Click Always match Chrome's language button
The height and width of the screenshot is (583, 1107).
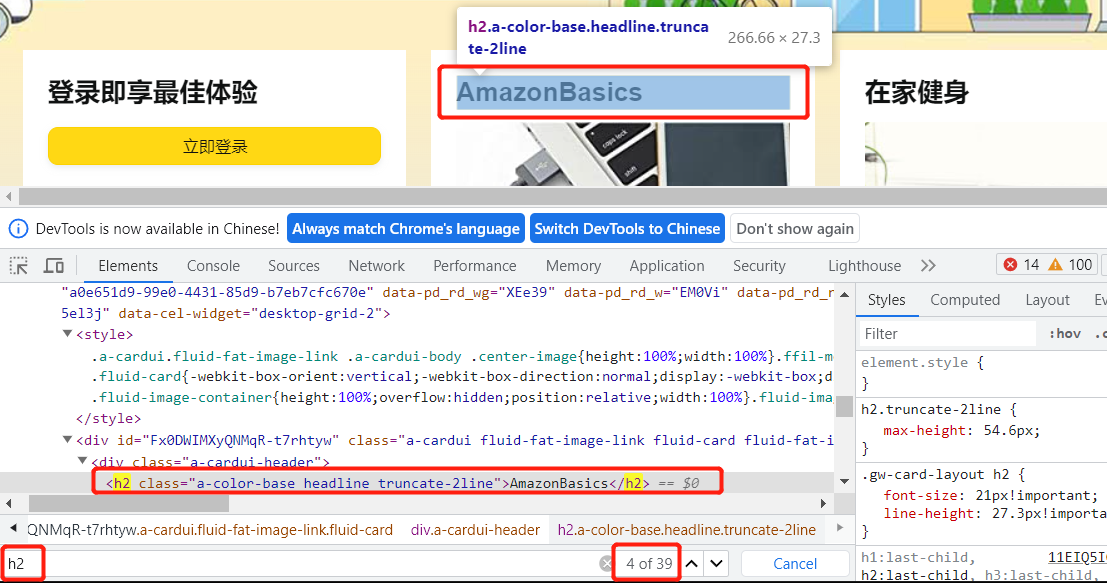pos(406,229)
